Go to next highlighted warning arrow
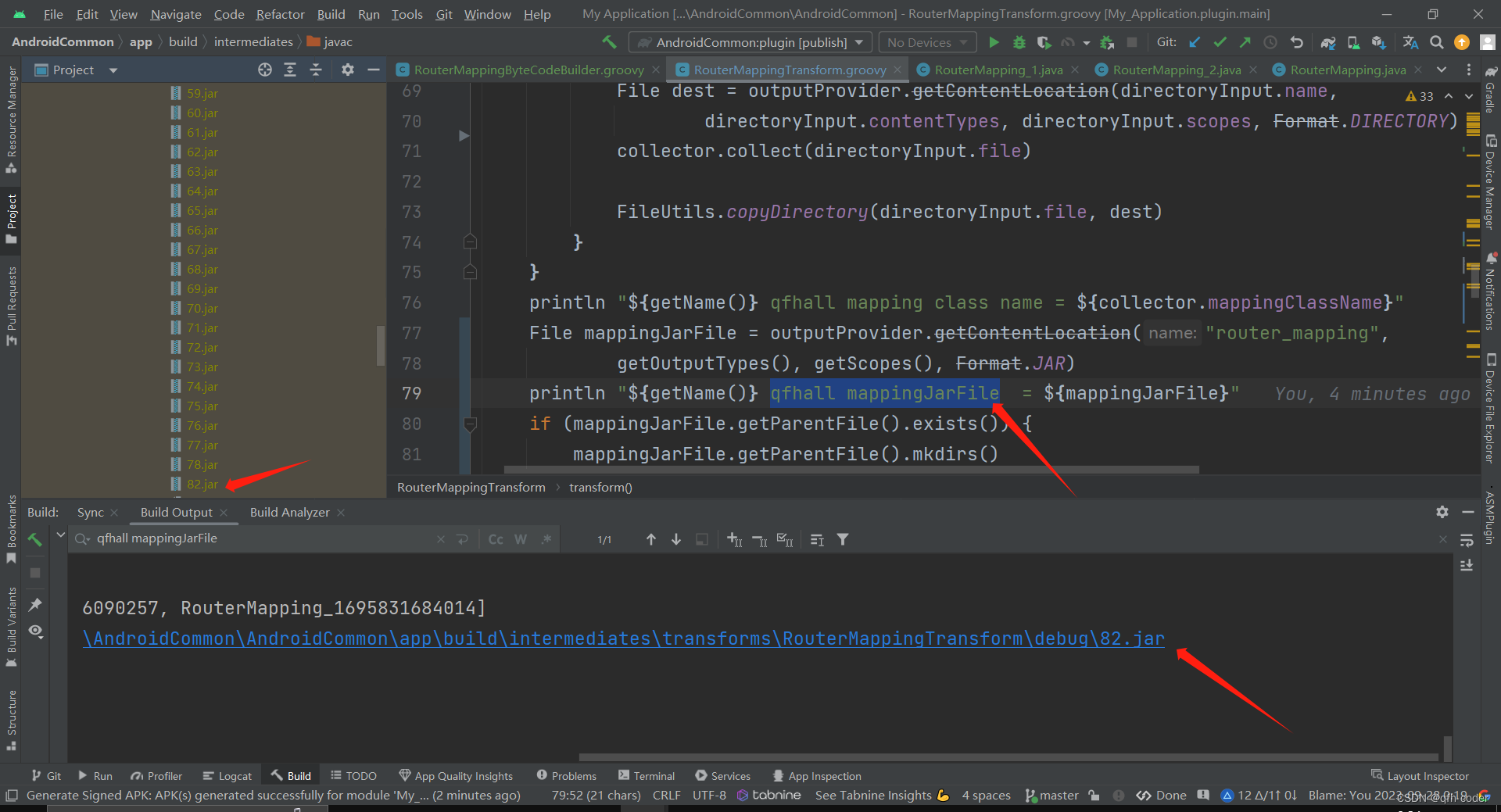 pyautogui.click(x=1469, y=96)
